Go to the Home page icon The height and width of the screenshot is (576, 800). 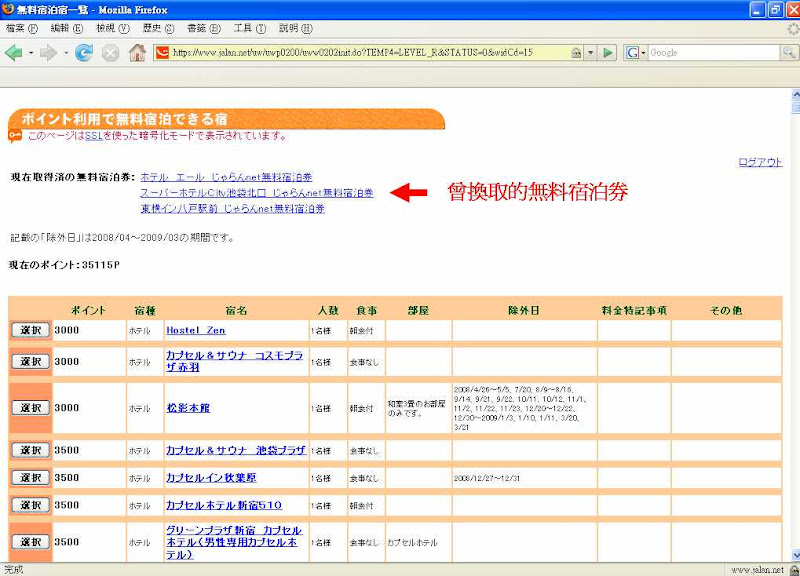pos(137,53)
